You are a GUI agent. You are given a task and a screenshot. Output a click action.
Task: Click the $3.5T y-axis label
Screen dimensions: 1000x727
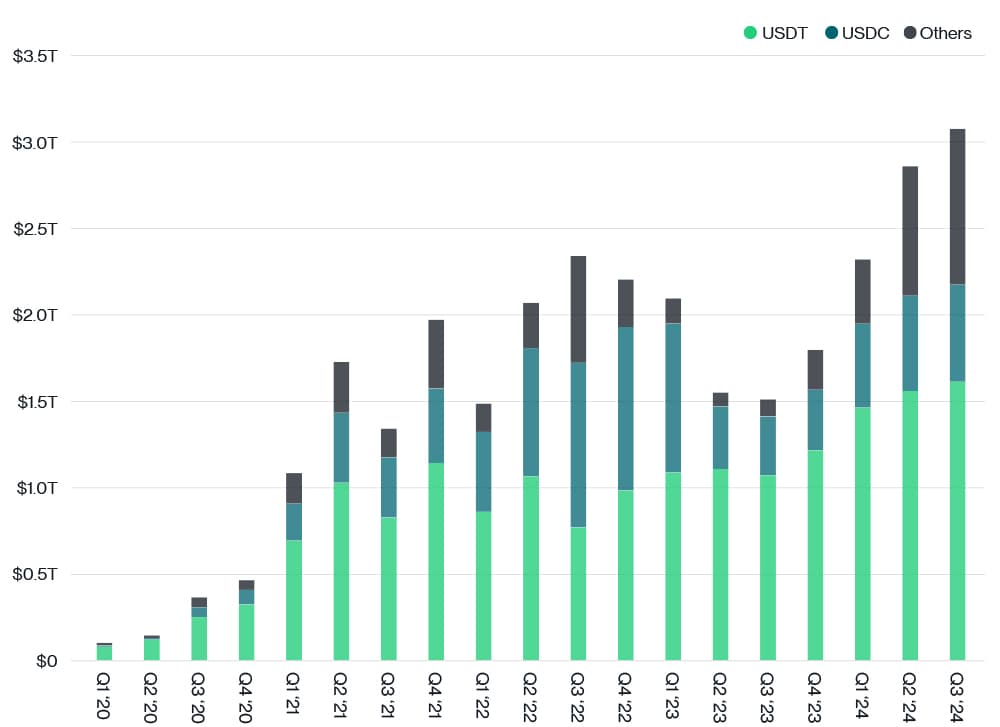(x=35, y=56)
